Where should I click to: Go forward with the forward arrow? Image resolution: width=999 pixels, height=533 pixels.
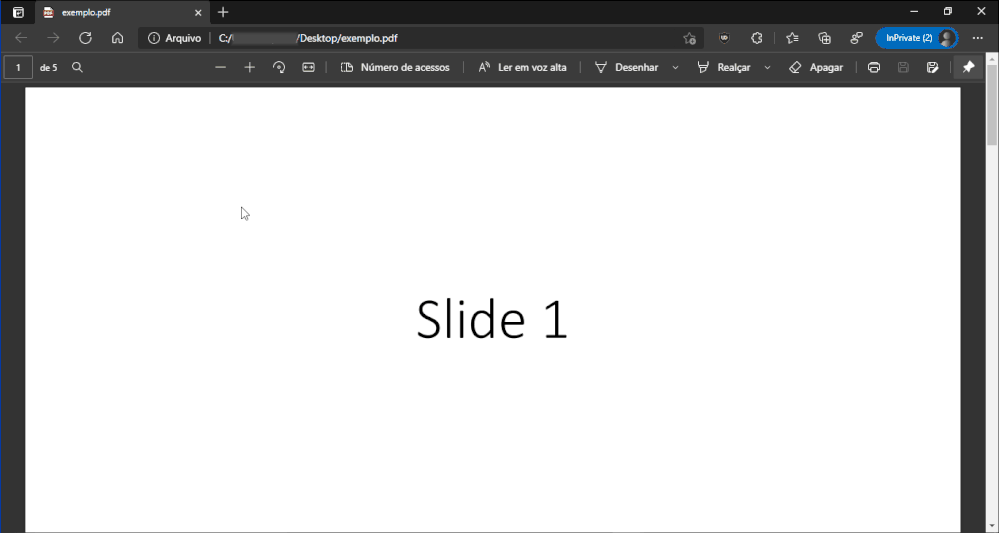tap(53, 38)
